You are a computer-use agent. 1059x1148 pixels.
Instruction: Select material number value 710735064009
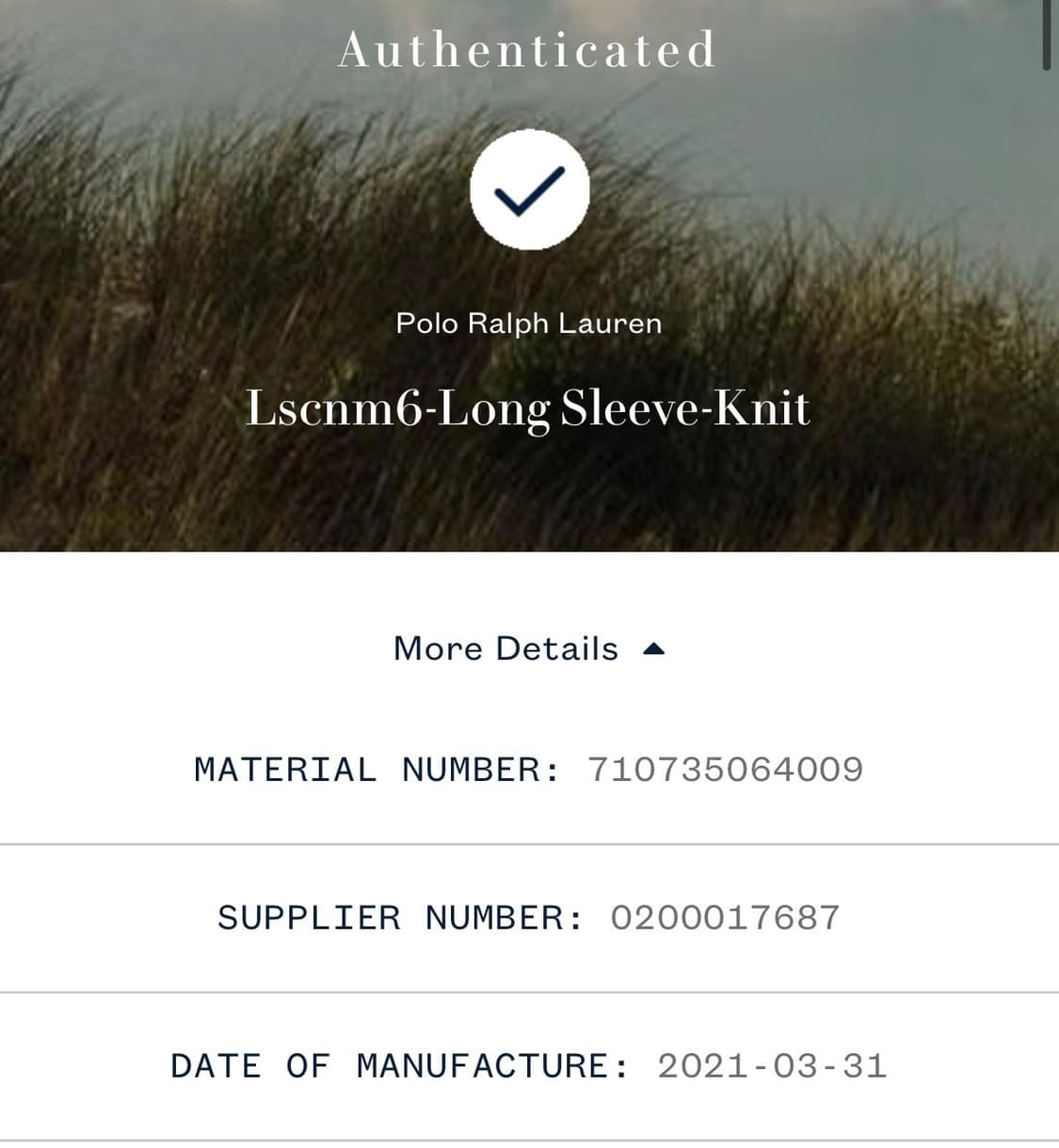(725, 770)
